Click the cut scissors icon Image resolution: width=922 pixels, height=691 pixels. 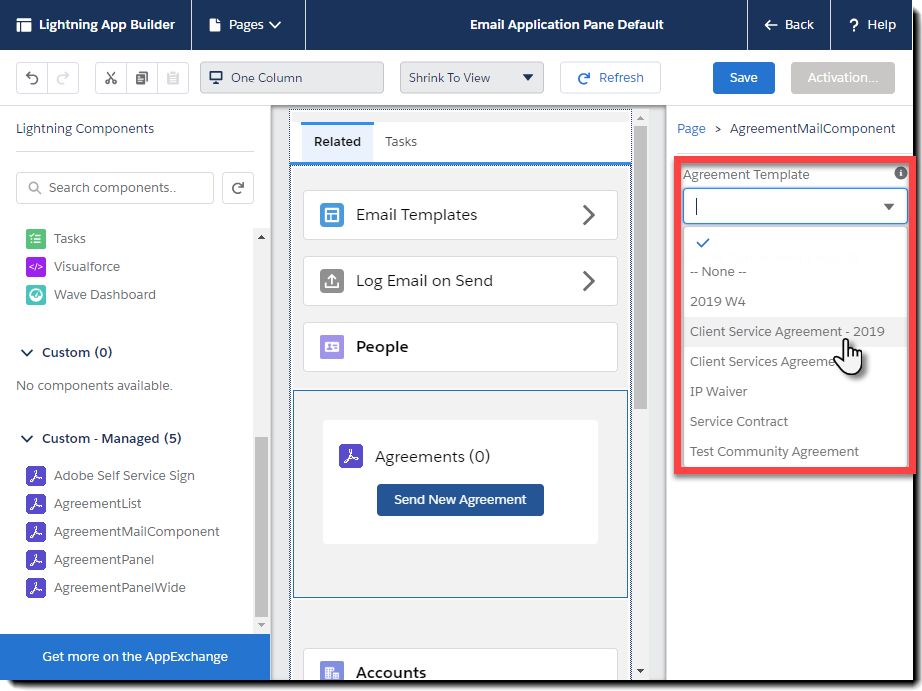[111, 78]
